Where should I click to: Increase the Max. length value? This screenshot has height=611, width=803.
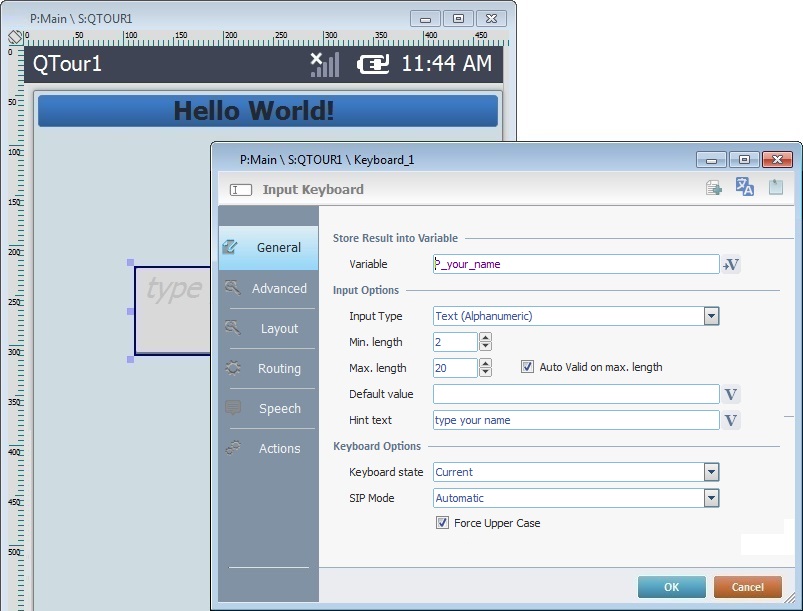point(485,363)
